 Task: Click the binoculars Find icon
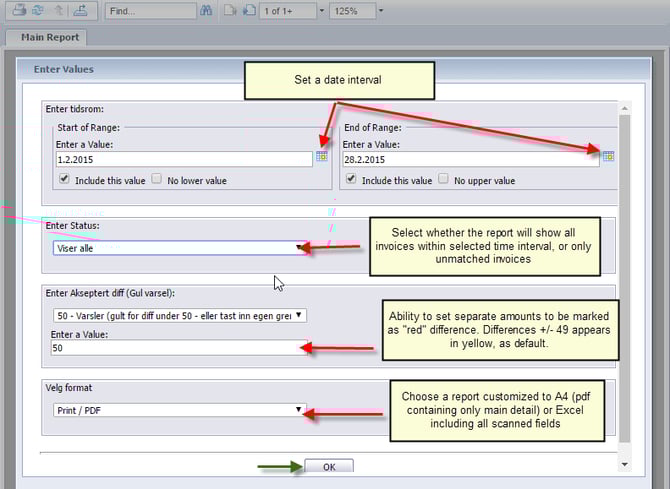click(206, 10)
